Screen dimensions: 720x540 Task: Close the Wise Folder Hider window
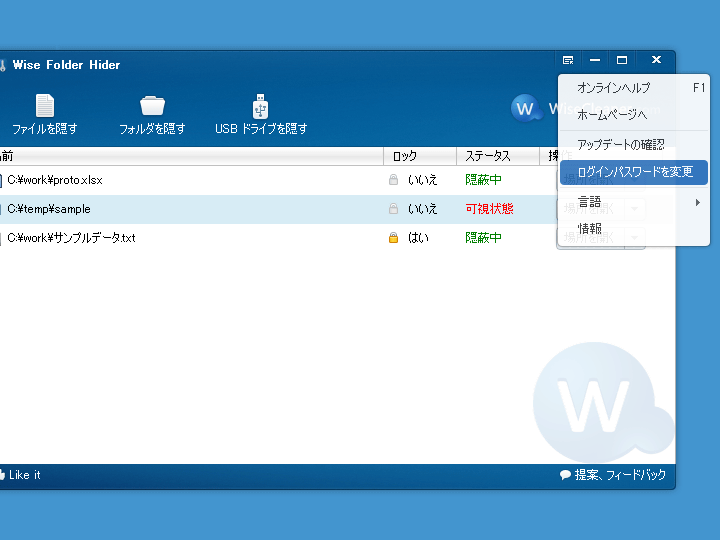click(657, 60)
